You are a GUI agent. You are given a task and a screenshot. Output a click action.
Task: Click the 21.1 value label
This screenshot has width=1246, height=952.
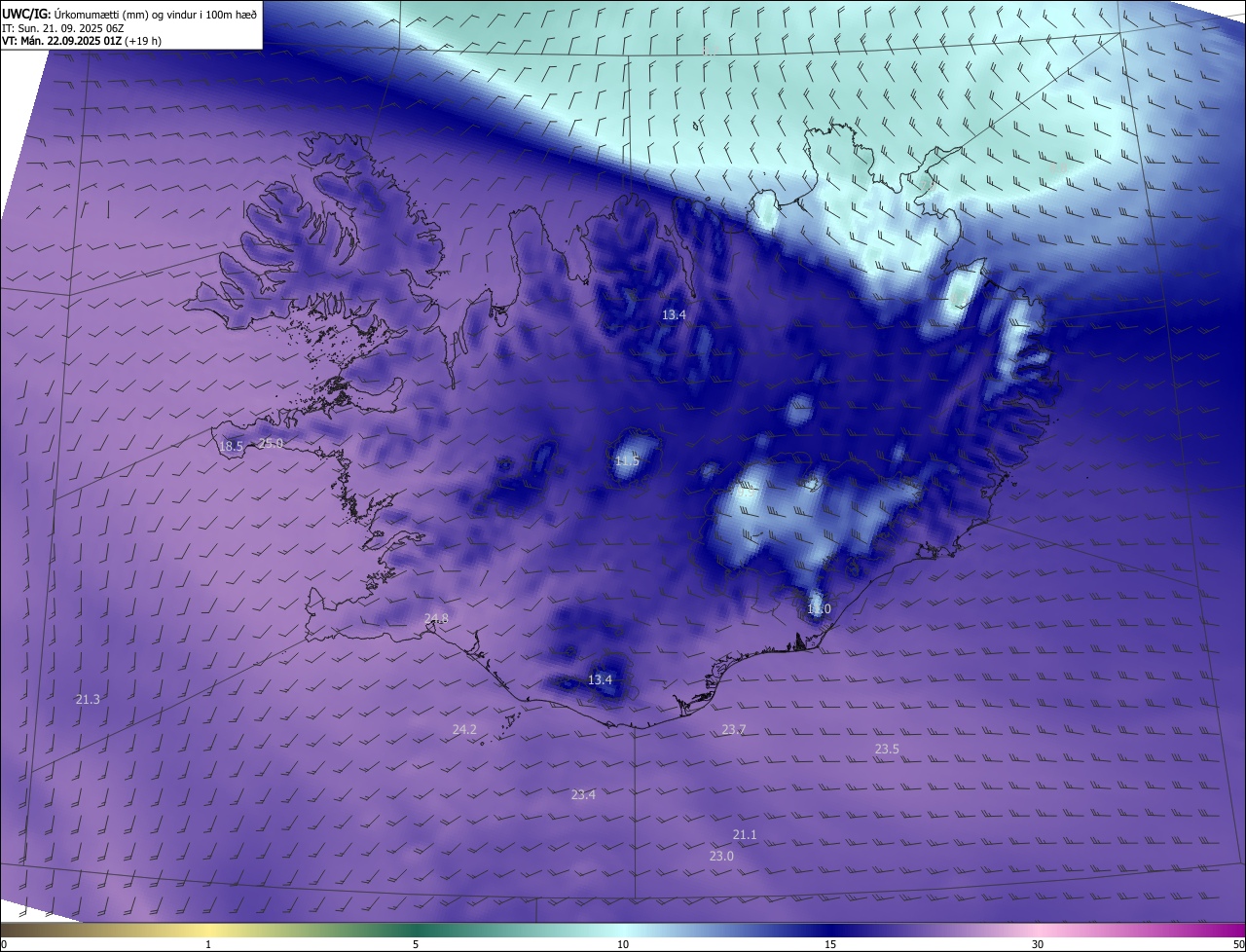(745, 834)
